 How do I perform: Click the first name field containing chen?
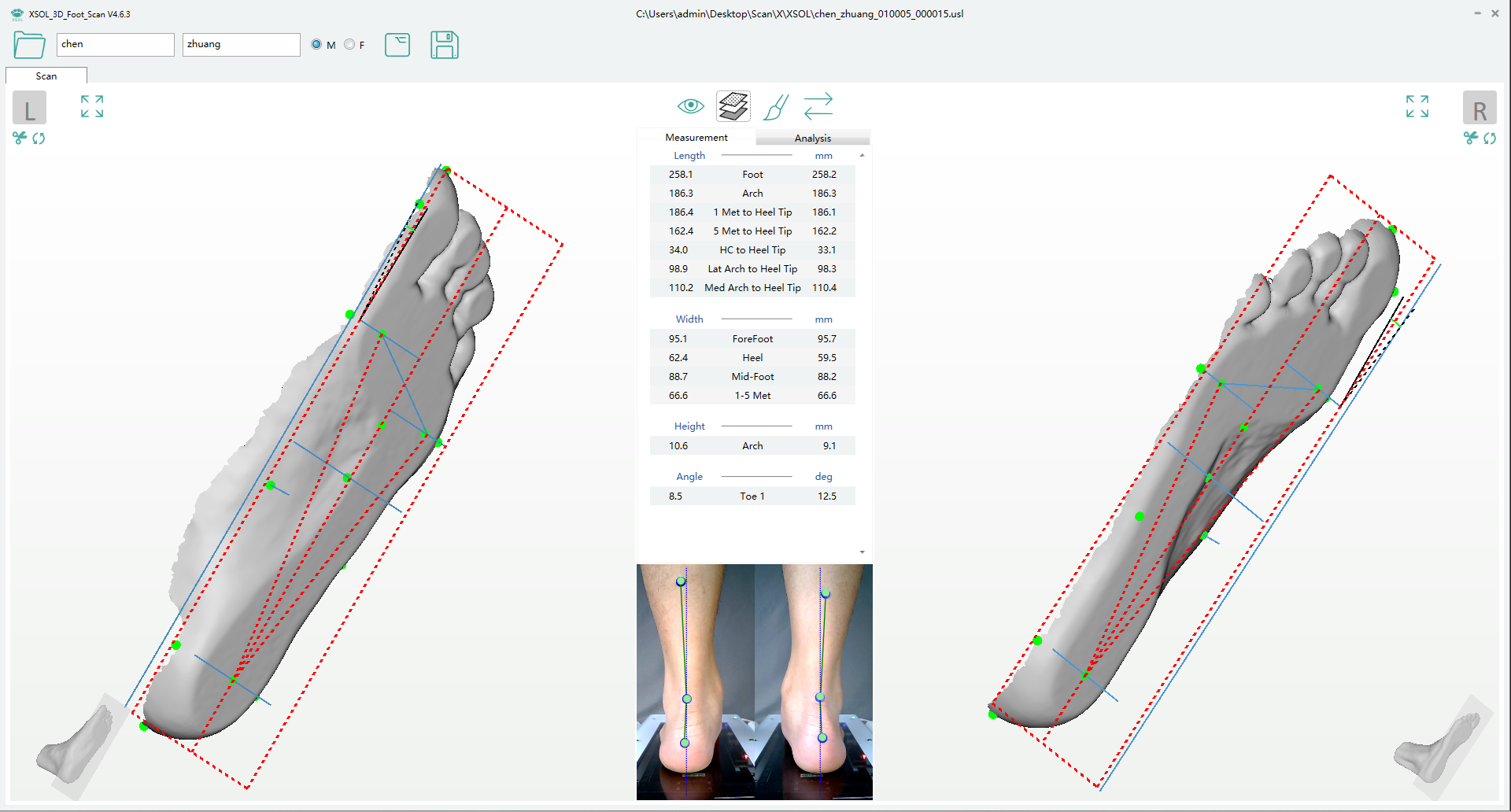(115, 45)
